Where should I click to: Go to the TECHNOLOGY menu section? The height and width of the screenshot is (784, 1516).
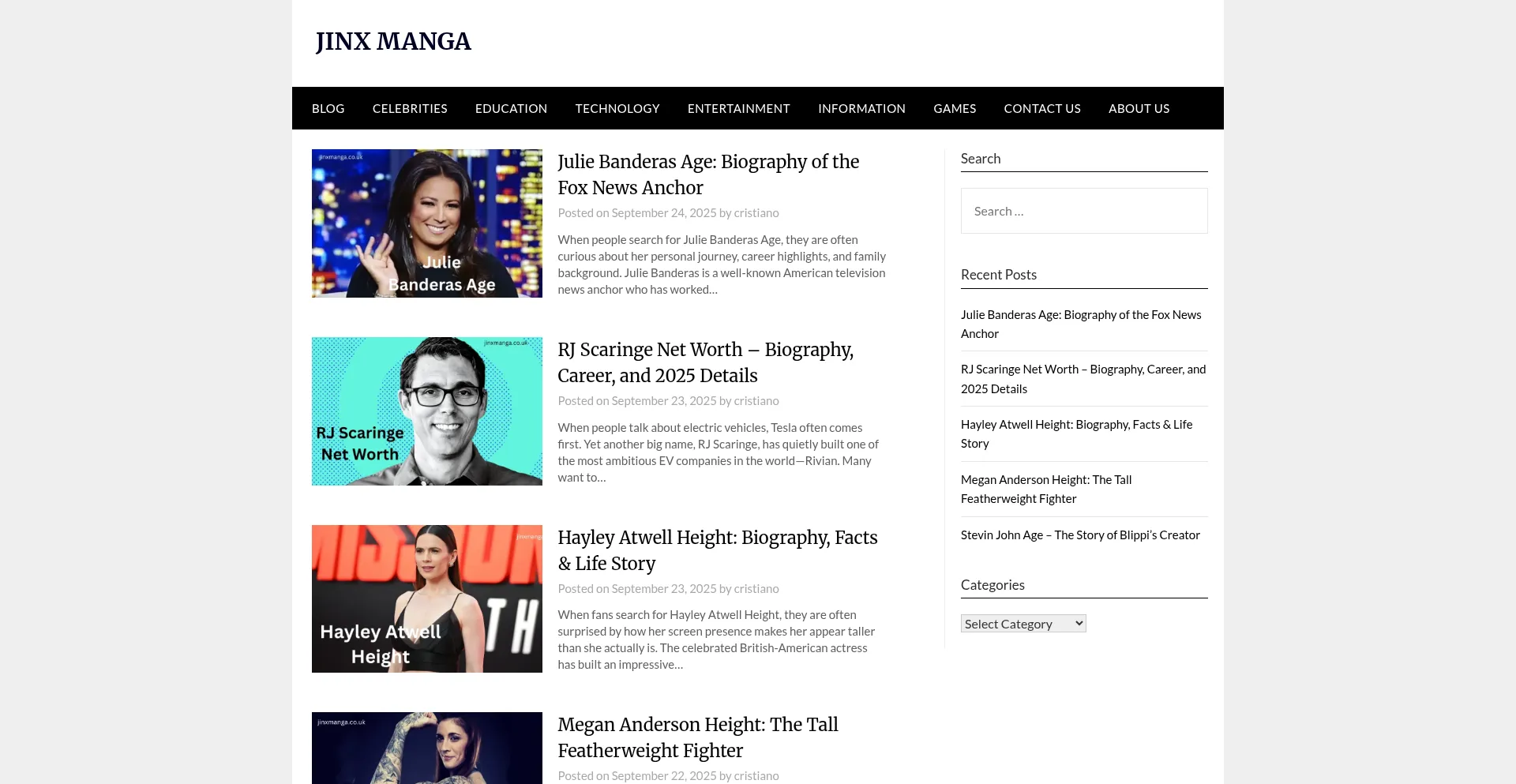click(x=617, y=108)
